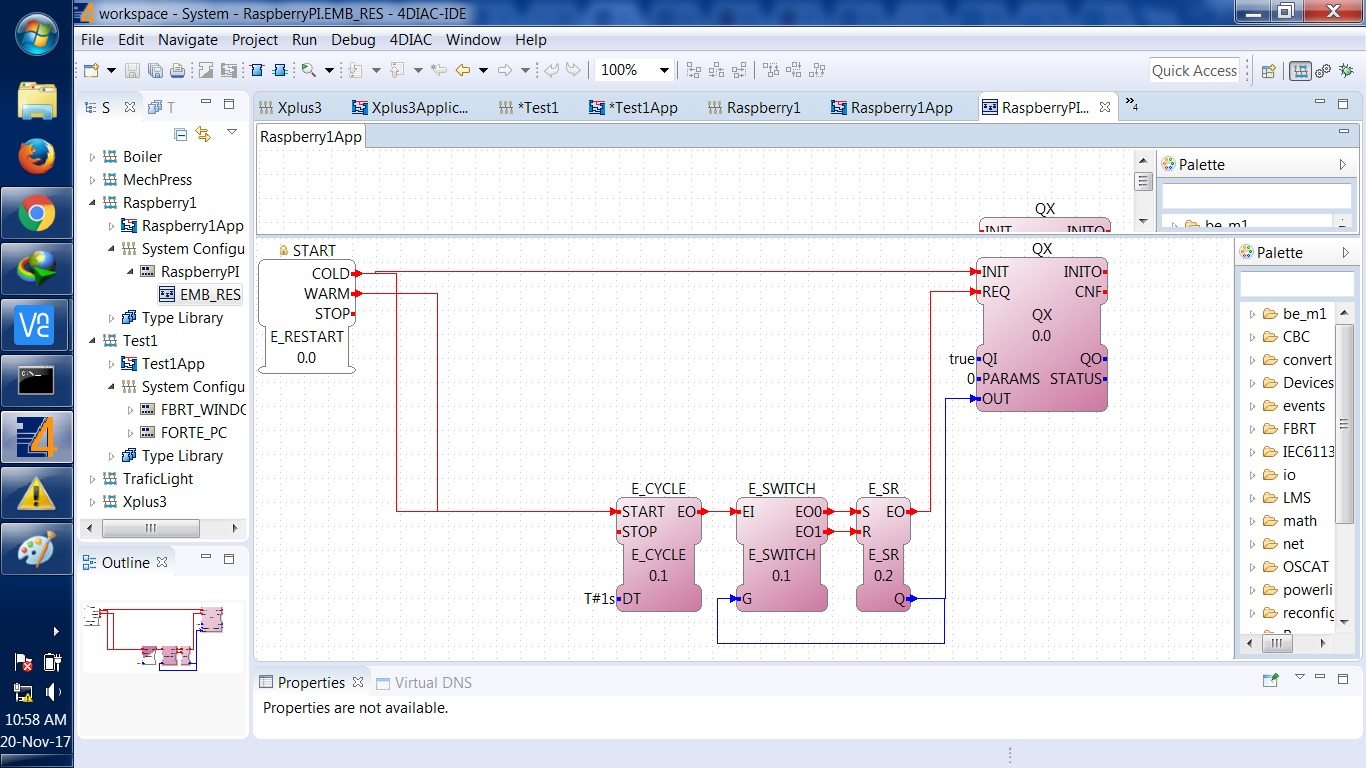Screen dimensions: 1366x768
Task: Open the zoom level 100% dropdown
Action: tap(663, 70)
